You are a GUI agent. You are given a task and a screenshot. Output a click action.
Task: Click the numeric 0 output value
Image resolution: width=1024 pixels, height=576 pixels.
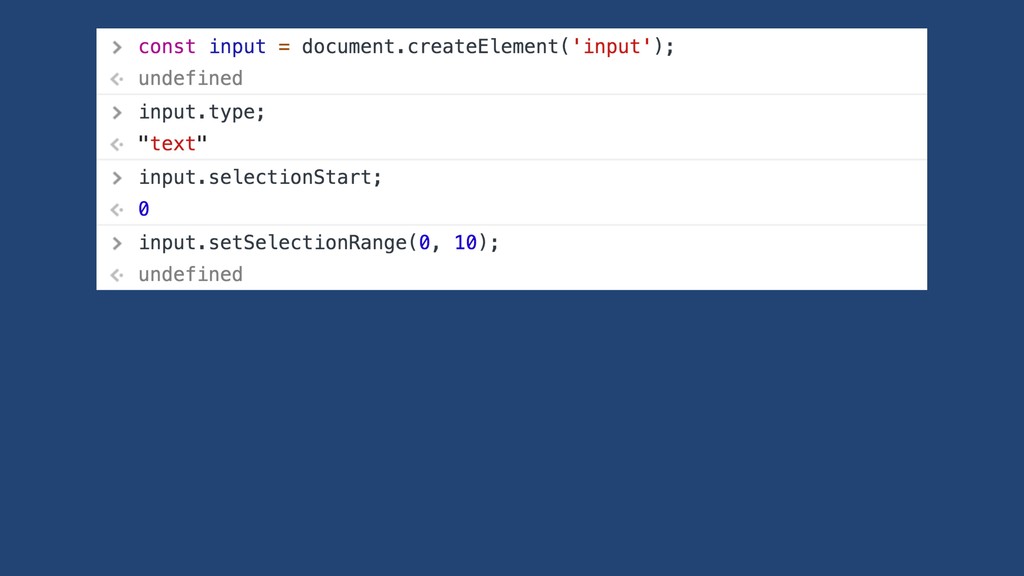click(144, 209)
